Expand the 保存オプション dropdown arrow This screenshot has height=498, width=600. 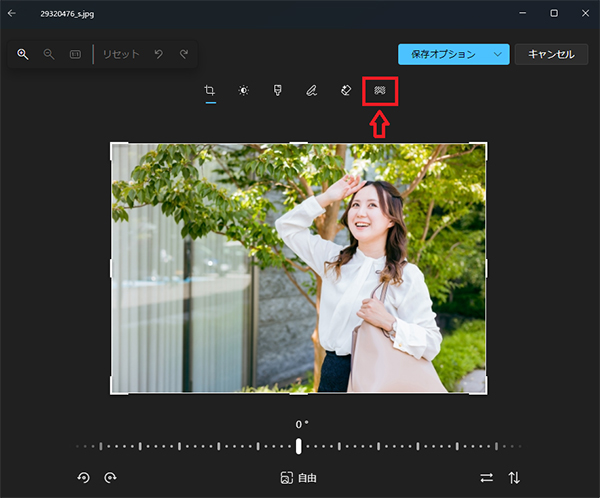click(x=497, y=54)
